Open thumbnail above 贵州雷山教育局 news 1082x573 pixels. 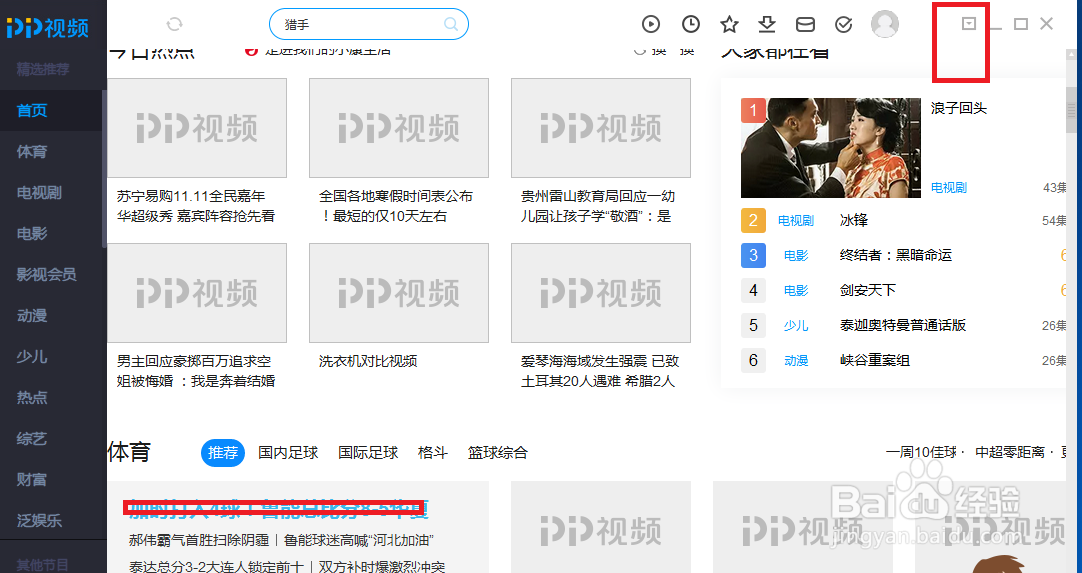pos(601,128)
